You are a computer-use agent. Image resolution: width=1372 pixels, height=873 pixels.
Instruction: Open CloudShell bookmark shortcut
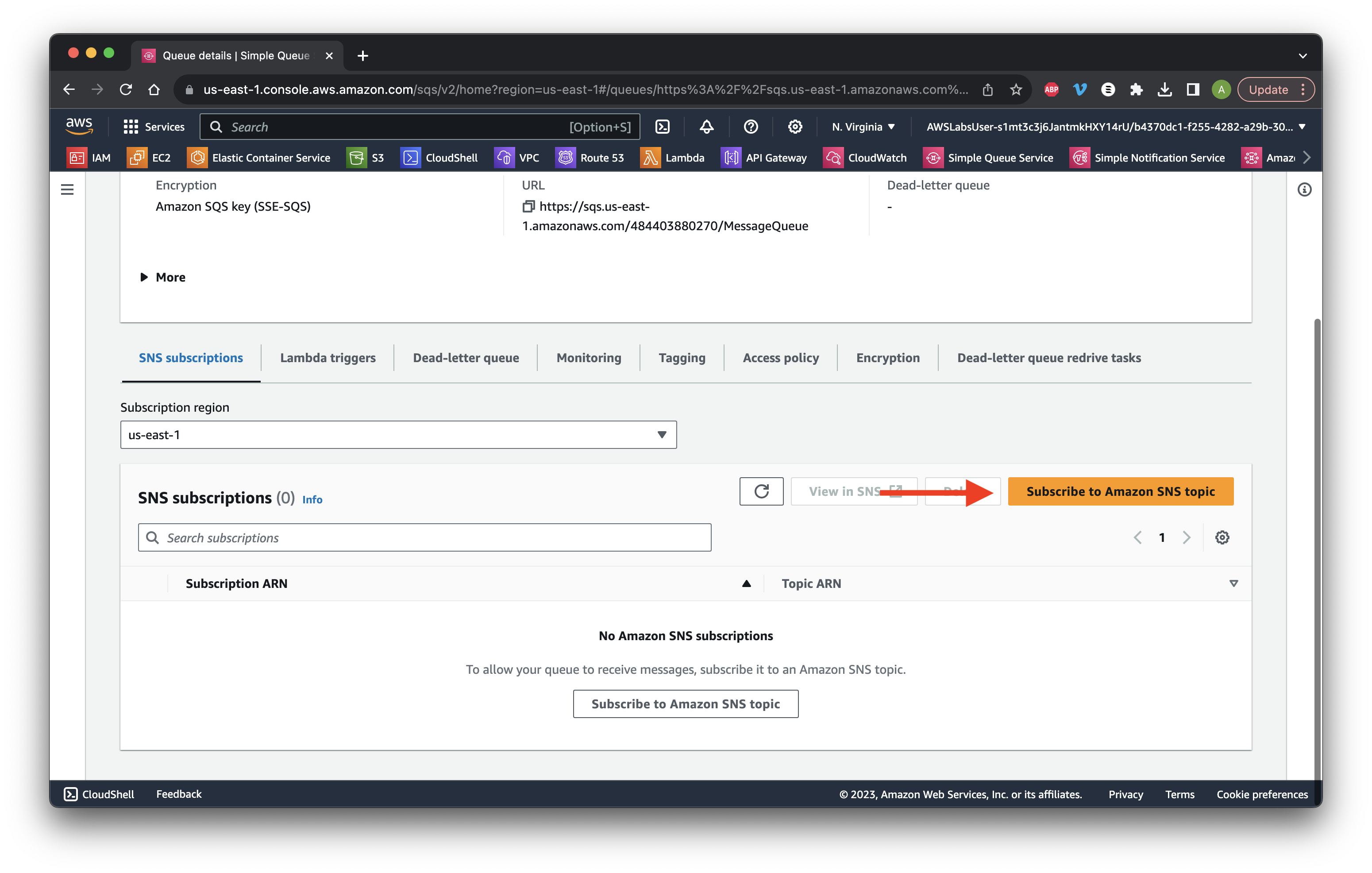click(439, 158)
